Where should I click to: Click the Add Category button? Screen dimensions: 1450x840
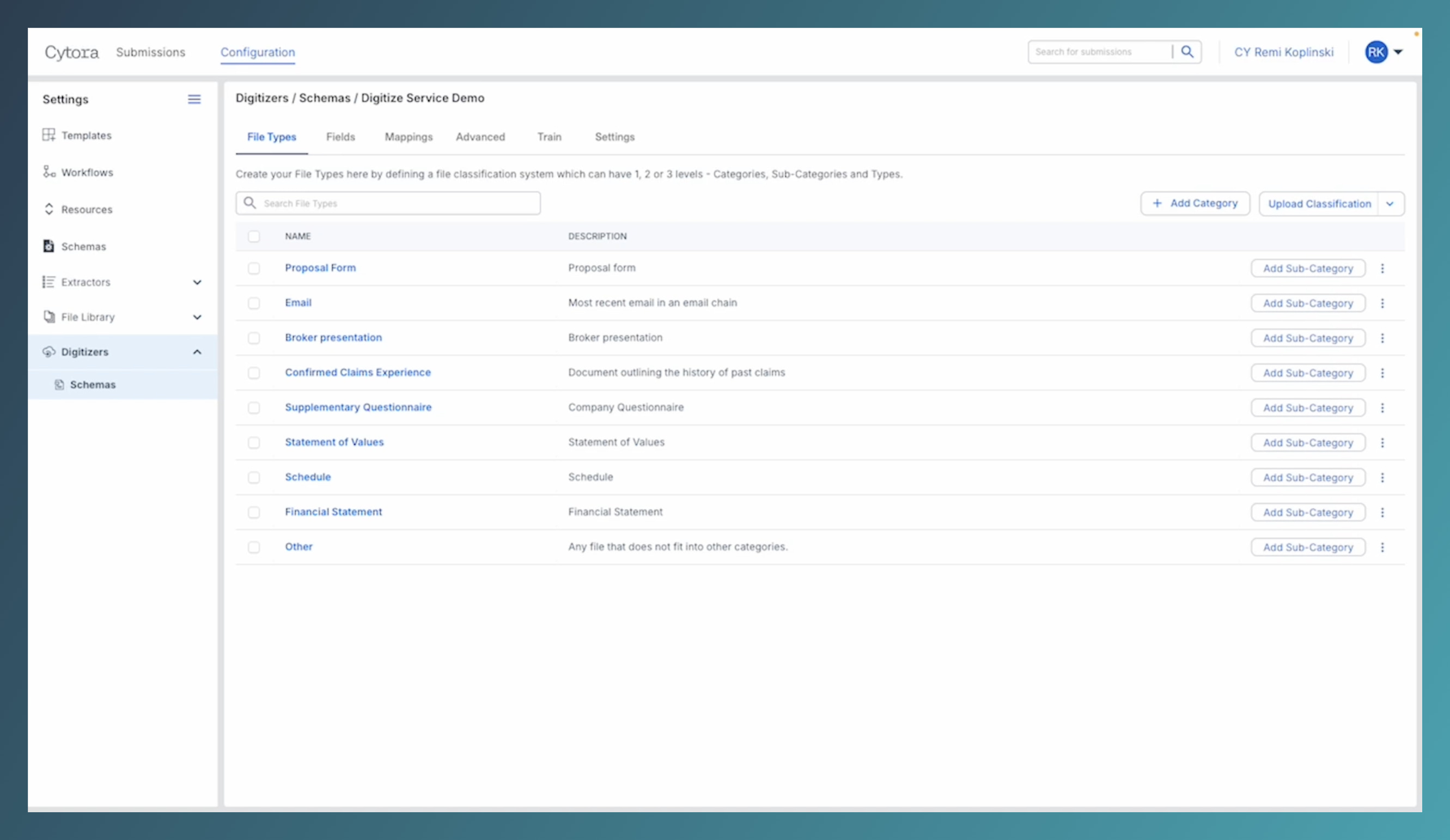[1195, 204]
